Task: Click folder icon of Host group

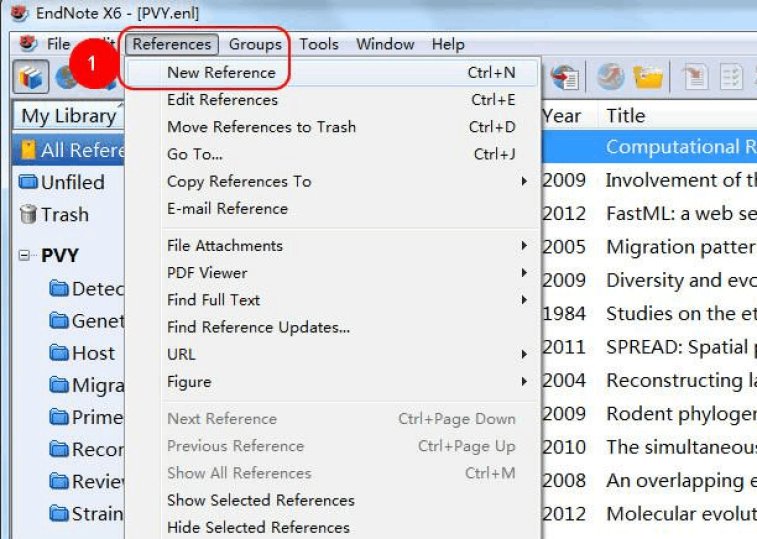Action: [59, 353]
